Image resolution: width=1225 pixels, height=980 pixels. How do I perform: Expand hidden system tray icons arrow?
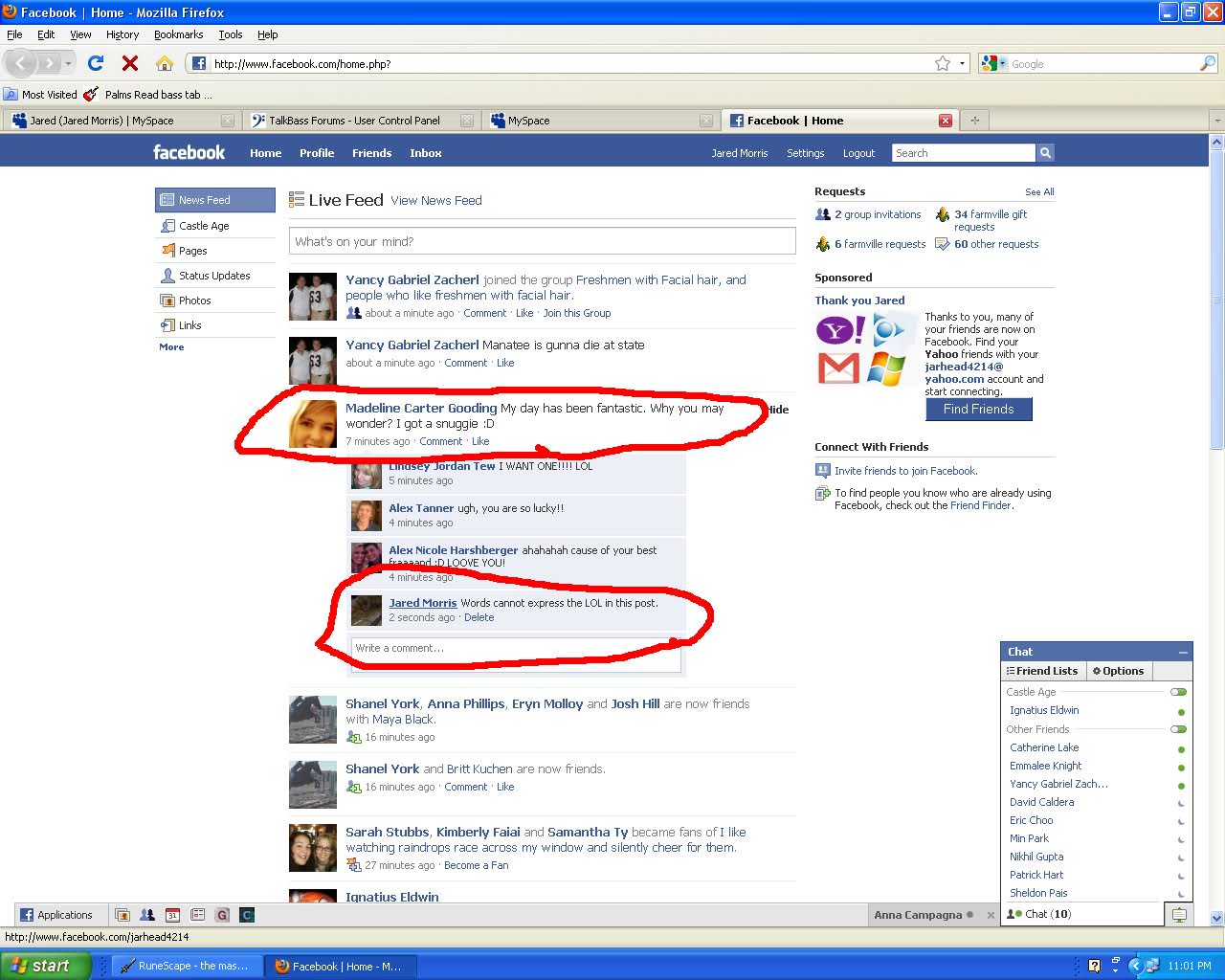click(x=1136, y=966)
